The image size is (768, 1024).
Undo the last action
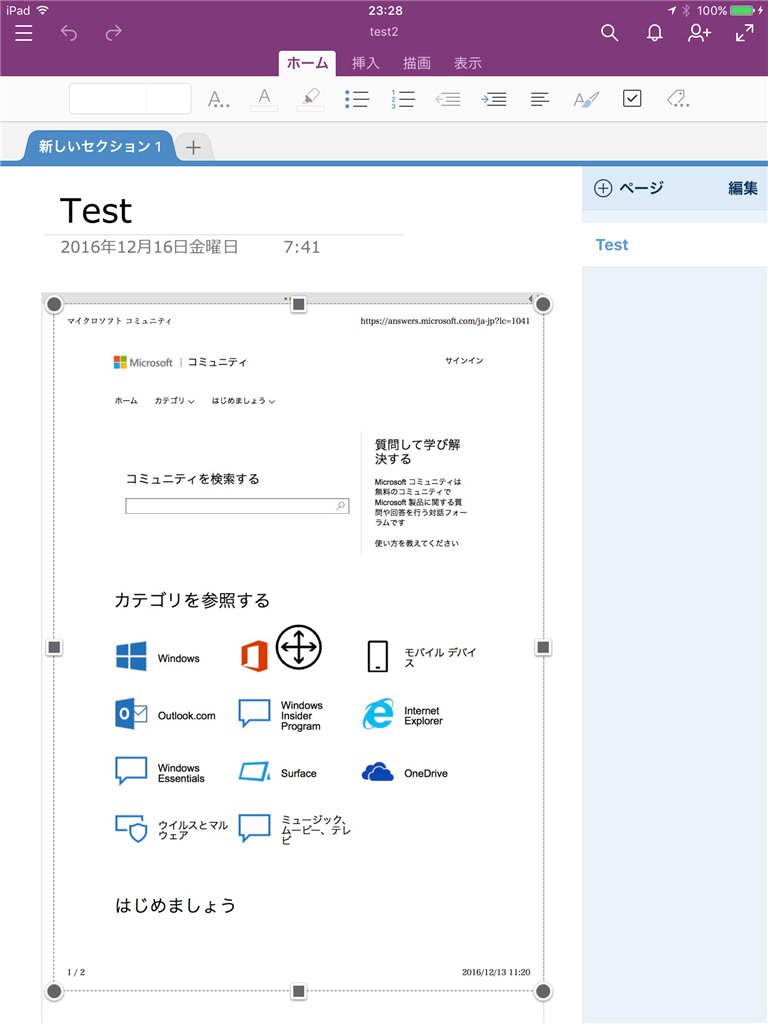(x=69, y=33)
